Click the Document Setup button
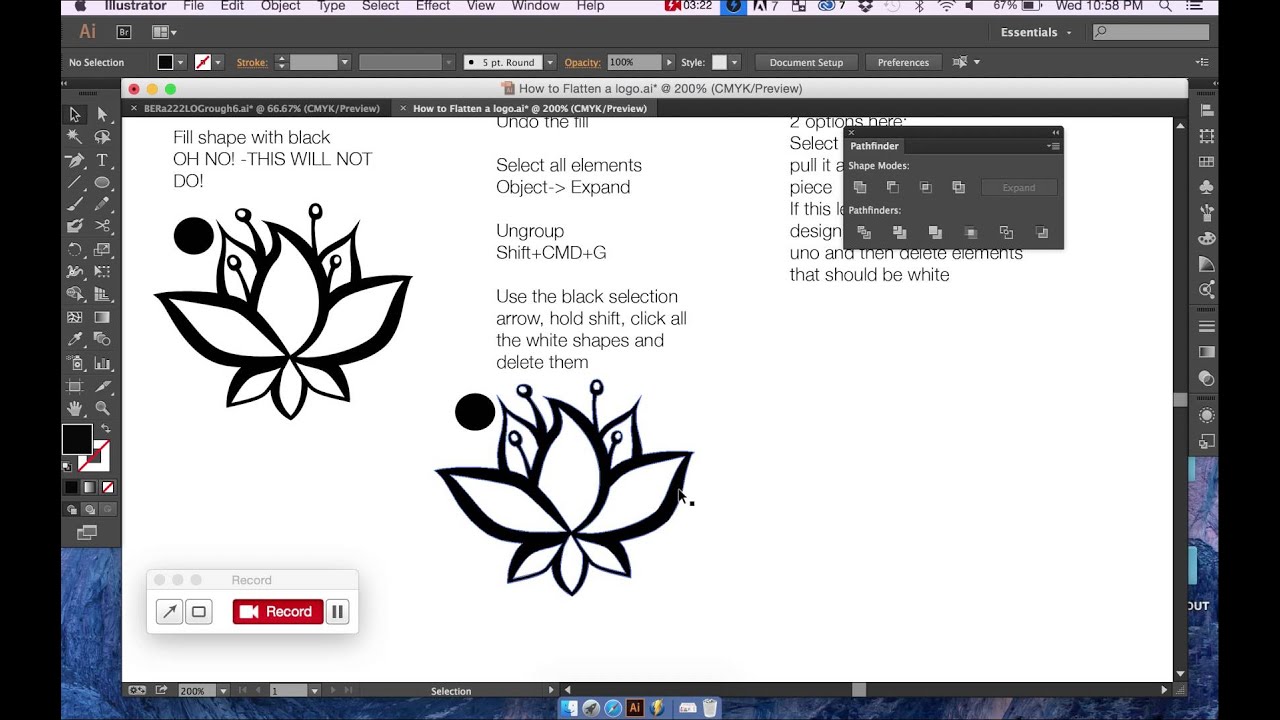Viewport: 1280px width, 720px height. pyautogui.click(x=806, y=62)
